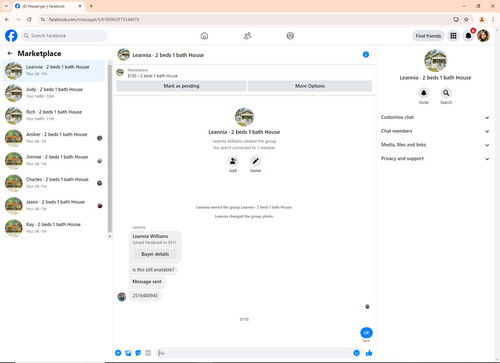Open the account profile picture menu
The width and height of the screenshot is (500, 363).
(483, 36)
